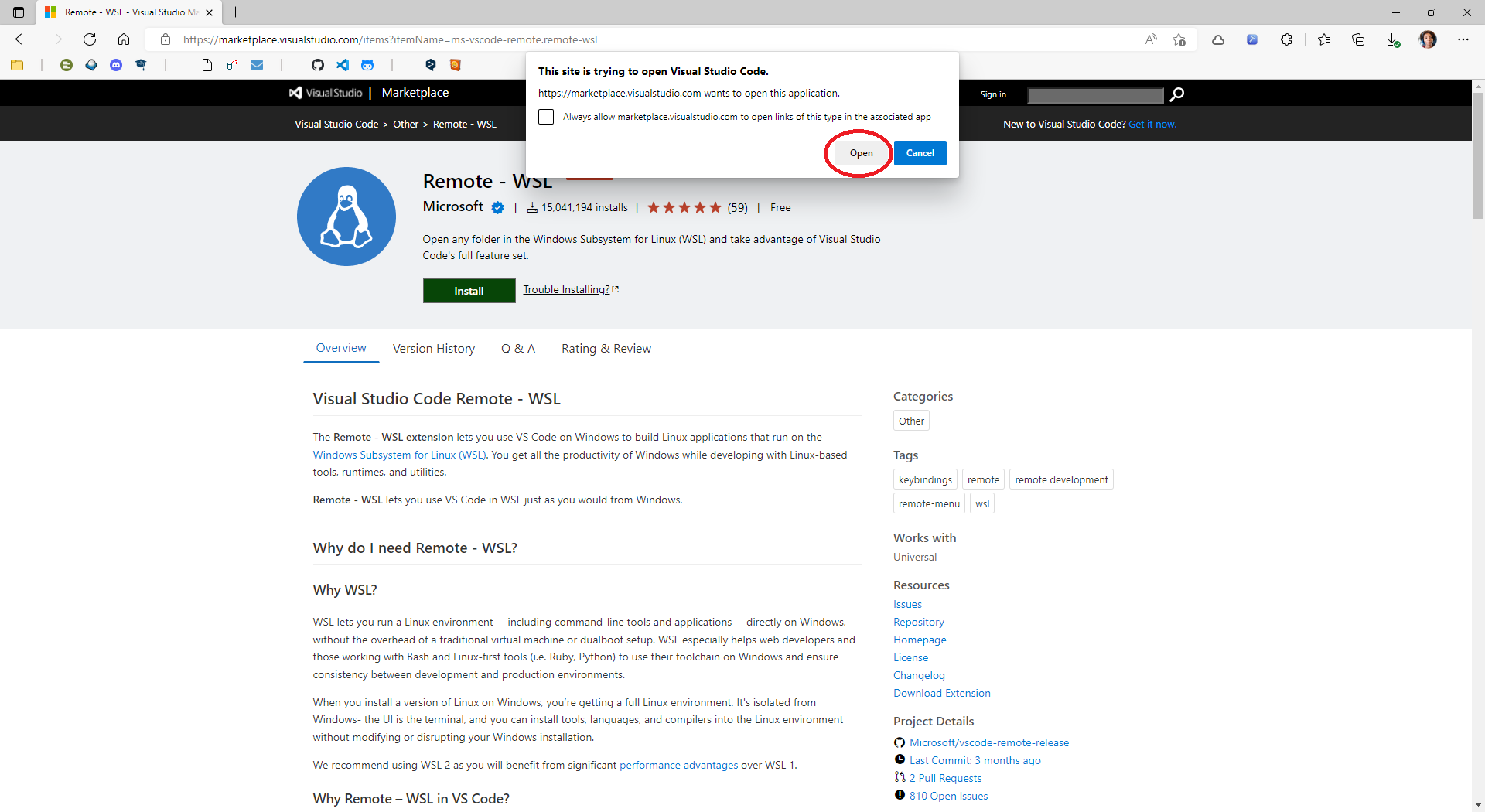Select the Overview tab

341,348
